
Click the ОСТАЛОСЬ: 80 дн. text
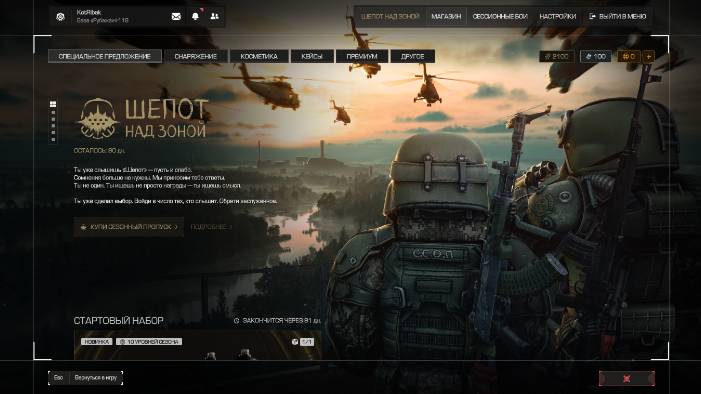point(99,151)
